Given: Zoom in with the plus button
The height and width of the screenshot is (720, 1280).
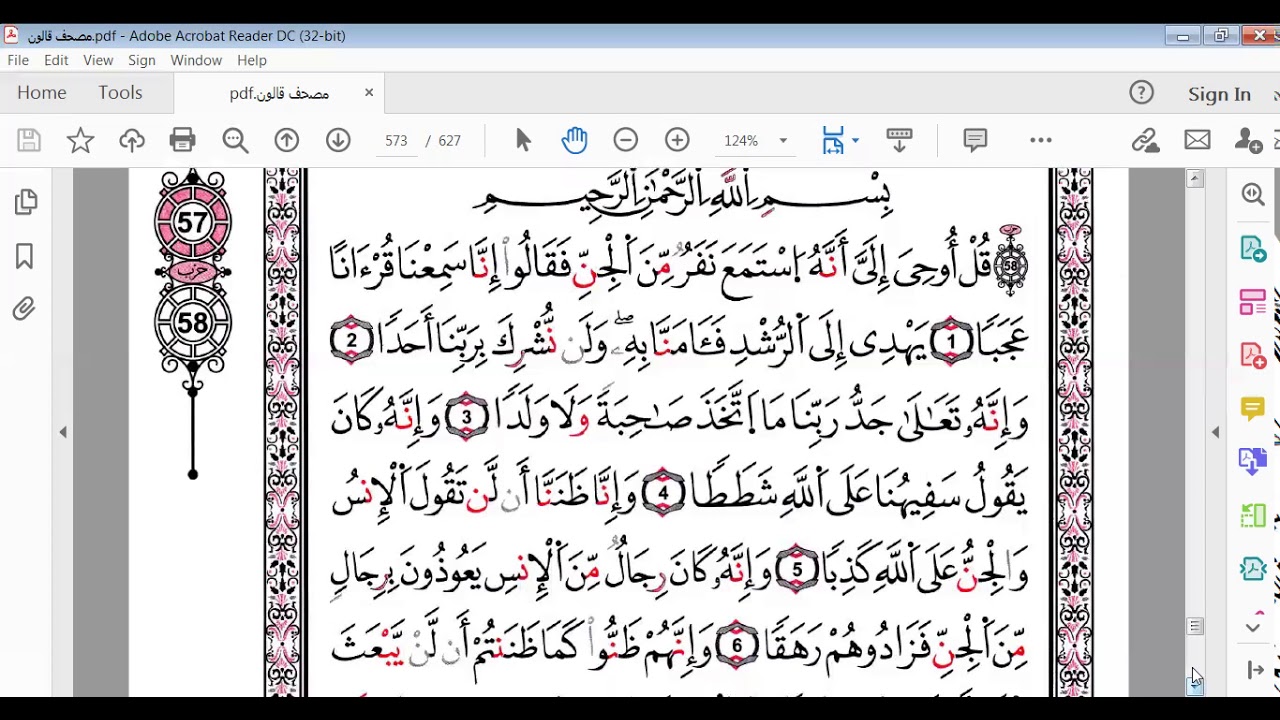Looking at the screenshot, I should coord(677,141).
